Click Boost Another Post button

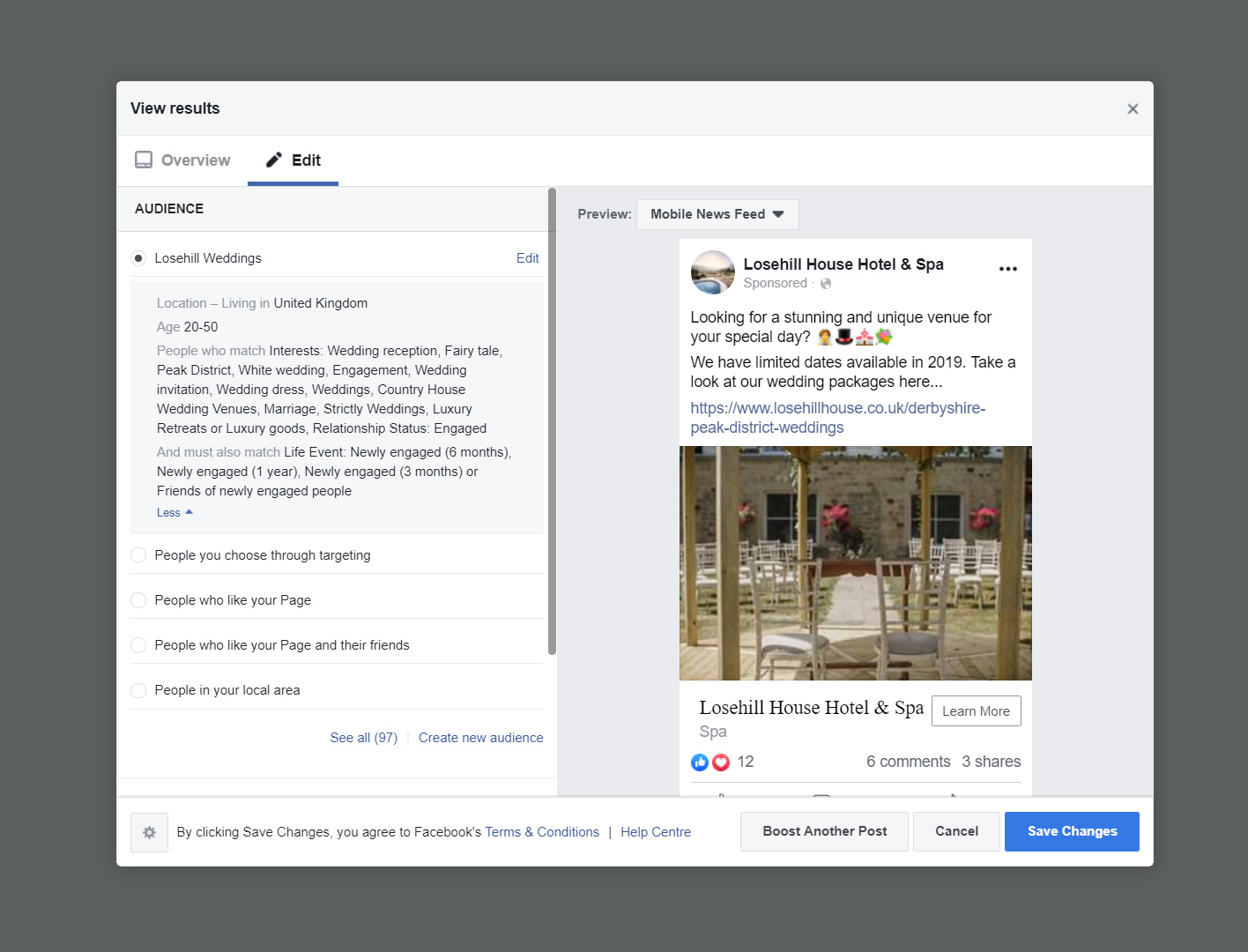tap(824, 831)
